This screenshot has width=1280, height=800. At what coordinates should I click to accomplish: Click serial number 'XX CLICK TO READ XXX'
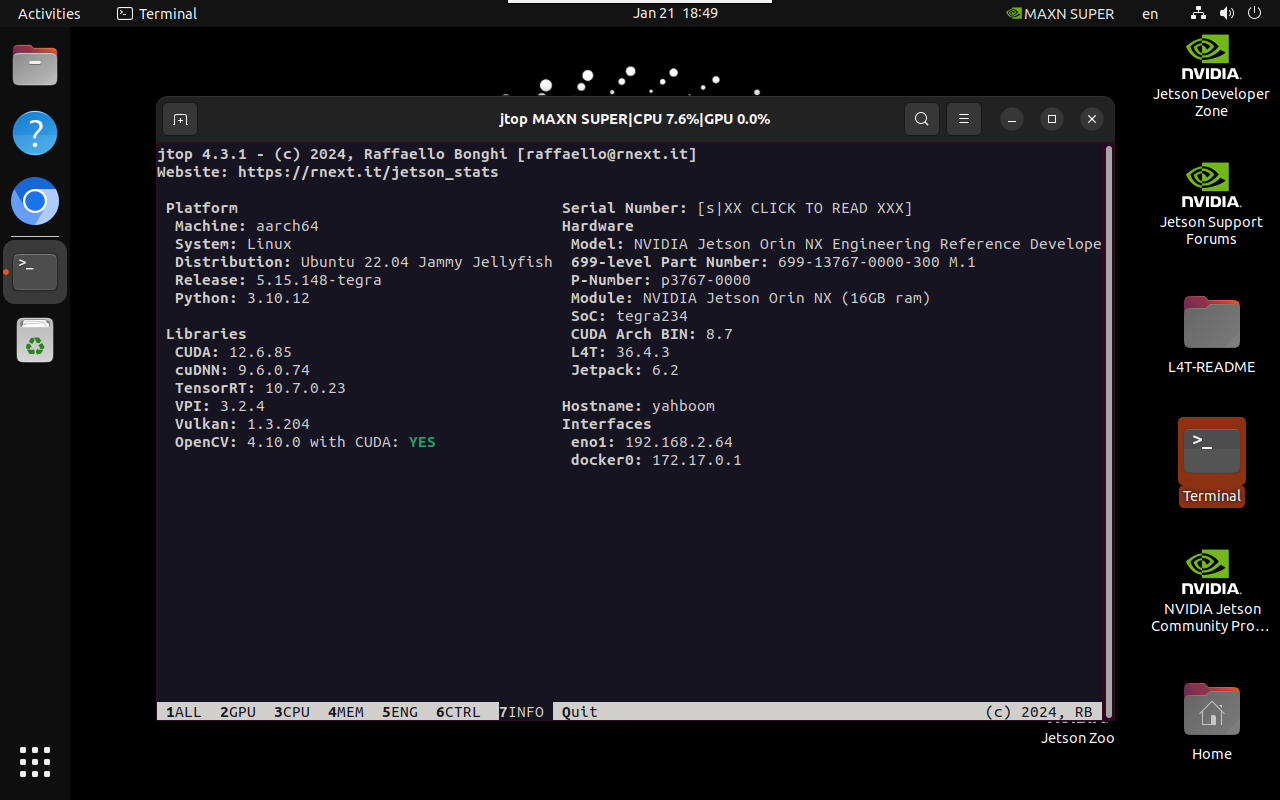coord(805,208)
